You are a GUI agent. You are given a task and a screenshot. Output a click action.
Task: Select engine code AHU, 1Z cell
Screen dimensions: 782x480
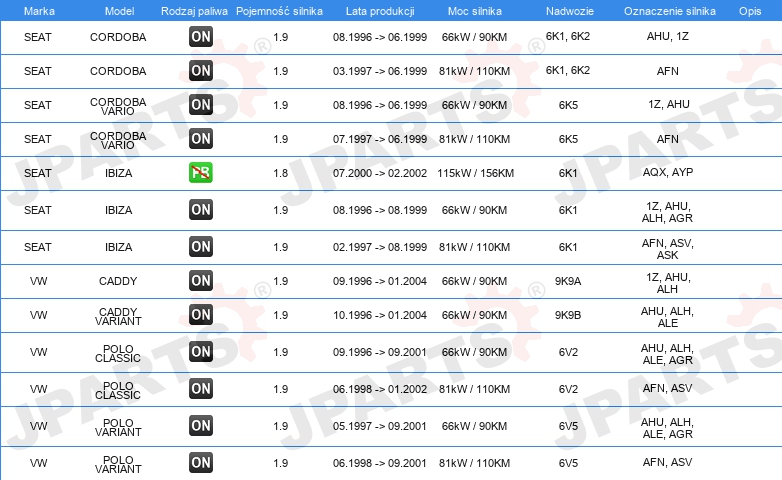pos(668,36)
